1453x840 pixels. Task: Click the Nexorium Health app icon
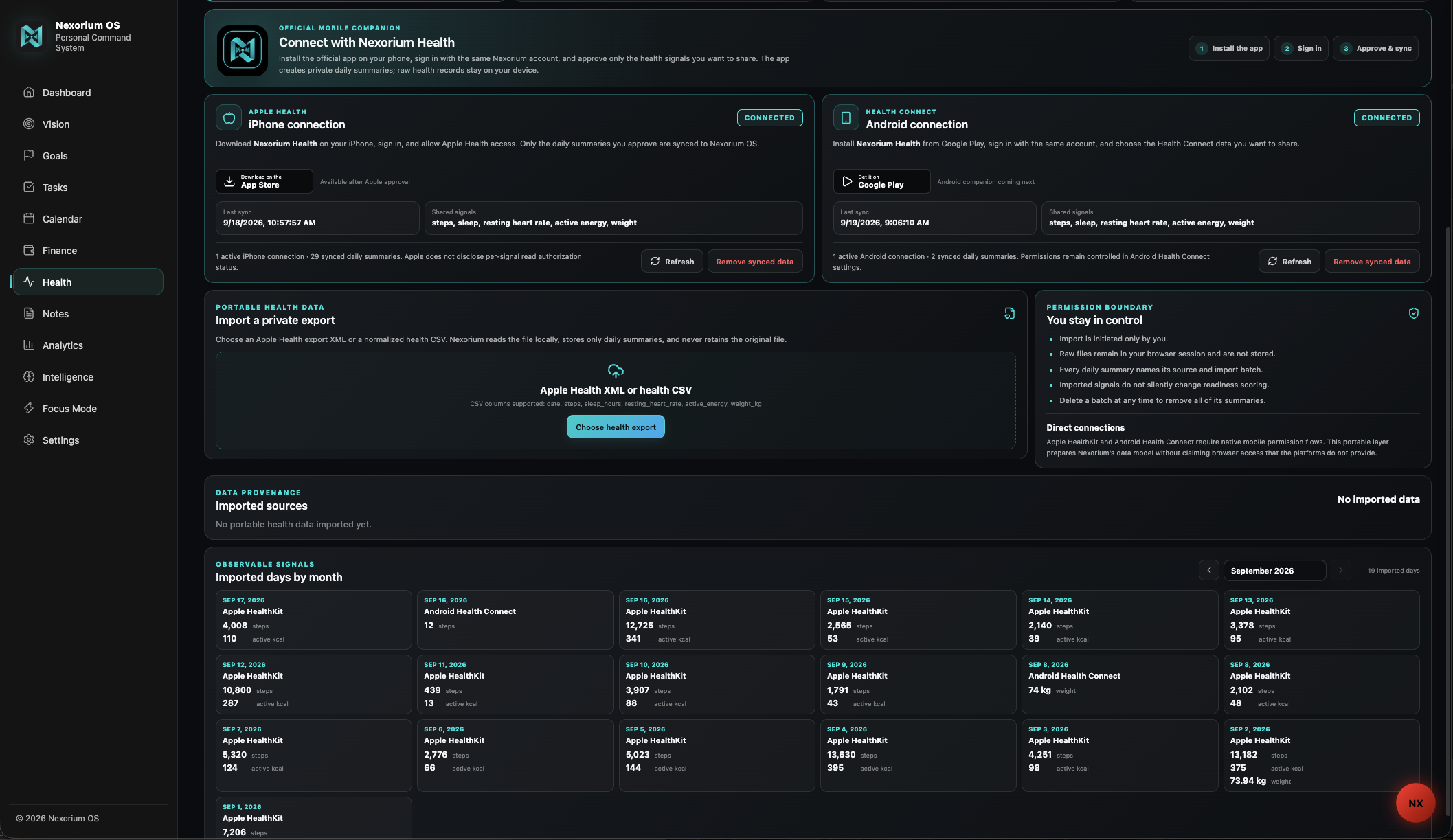point(243,50)
